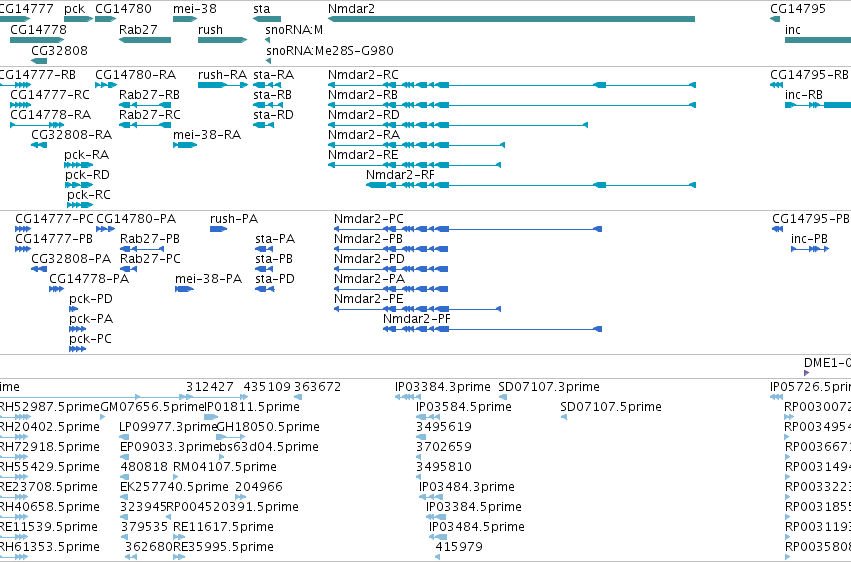Select the mei-38 gene label
This screenshot has width=851, height=562.
195,9
